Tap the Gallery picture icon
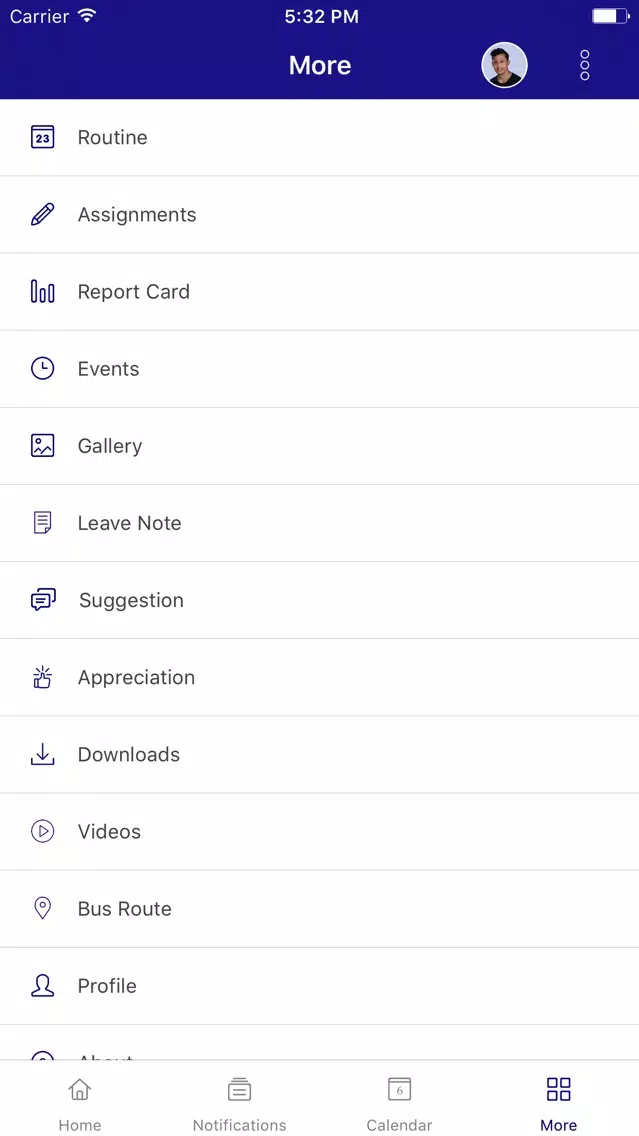Viewport: 639px width, 1136px height. coord(42,445)
